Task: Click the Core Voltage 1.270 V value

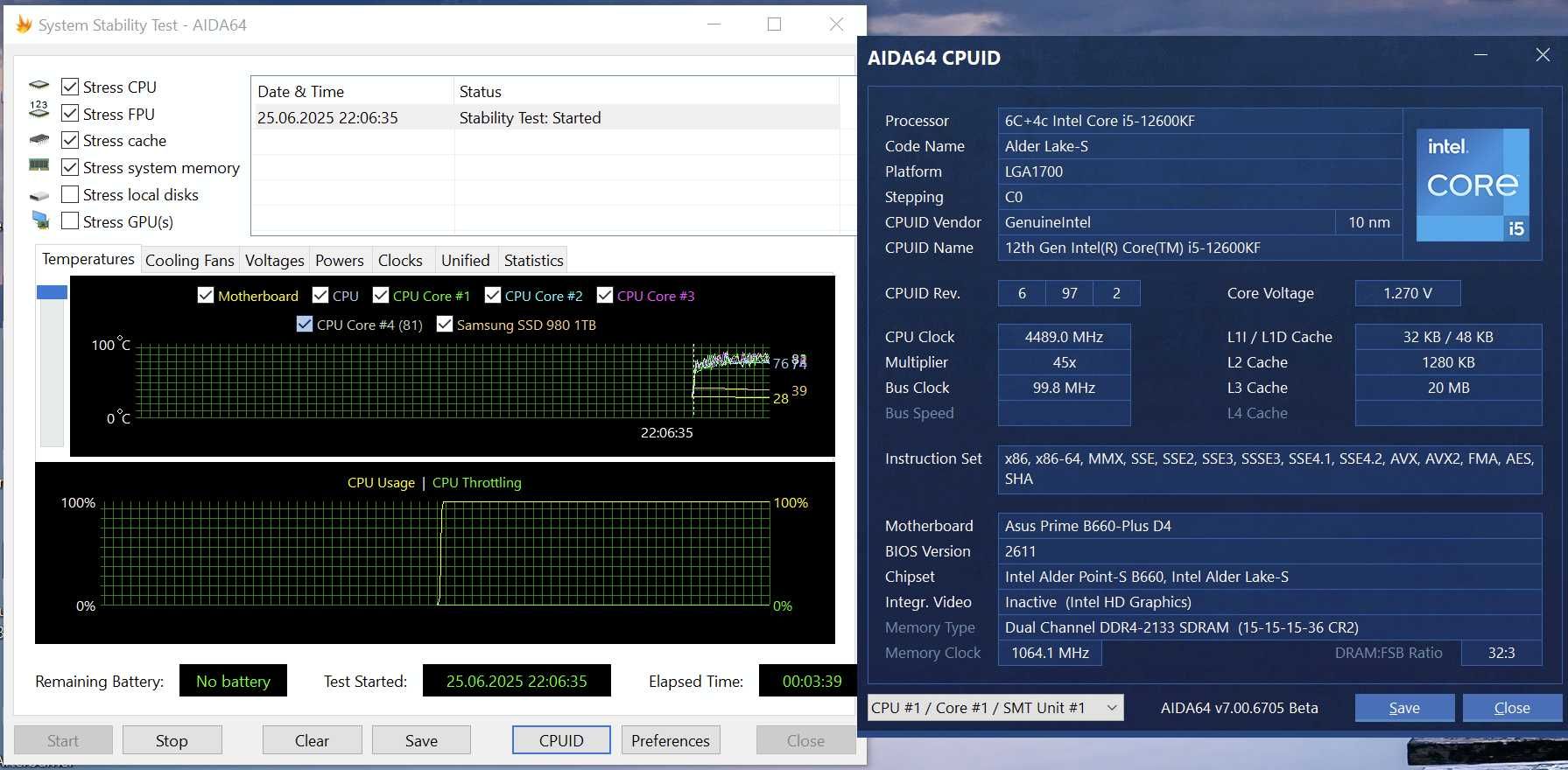Action: 1408,293
